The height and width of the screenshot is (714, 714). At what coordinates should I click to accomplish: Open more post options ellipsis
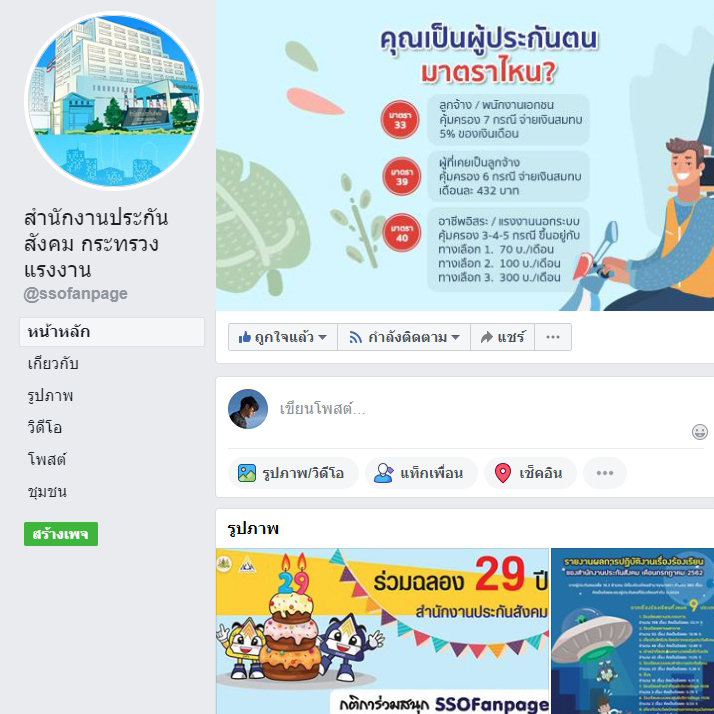(x=605, y=473)
